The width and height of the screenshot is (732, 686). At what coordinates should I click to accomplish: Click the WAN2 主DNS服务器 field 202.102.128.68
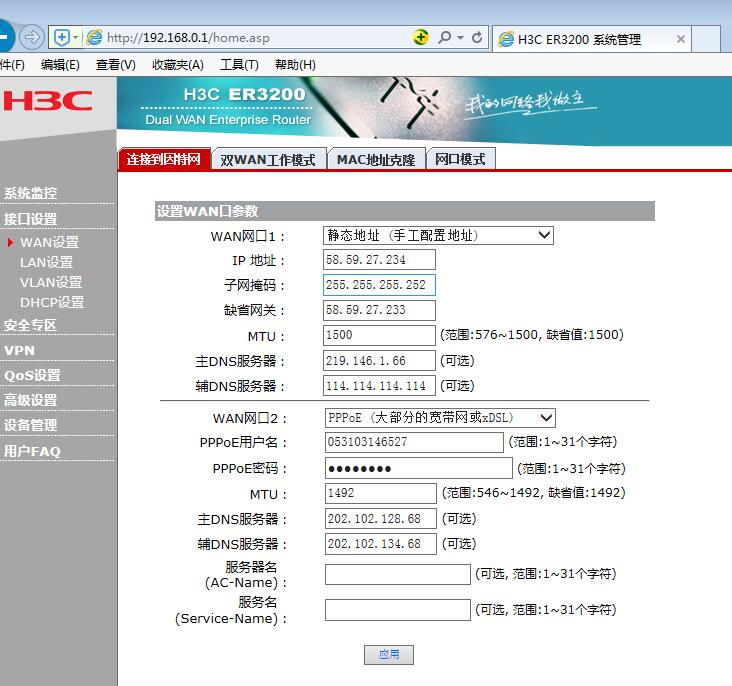tap(380, 518)
